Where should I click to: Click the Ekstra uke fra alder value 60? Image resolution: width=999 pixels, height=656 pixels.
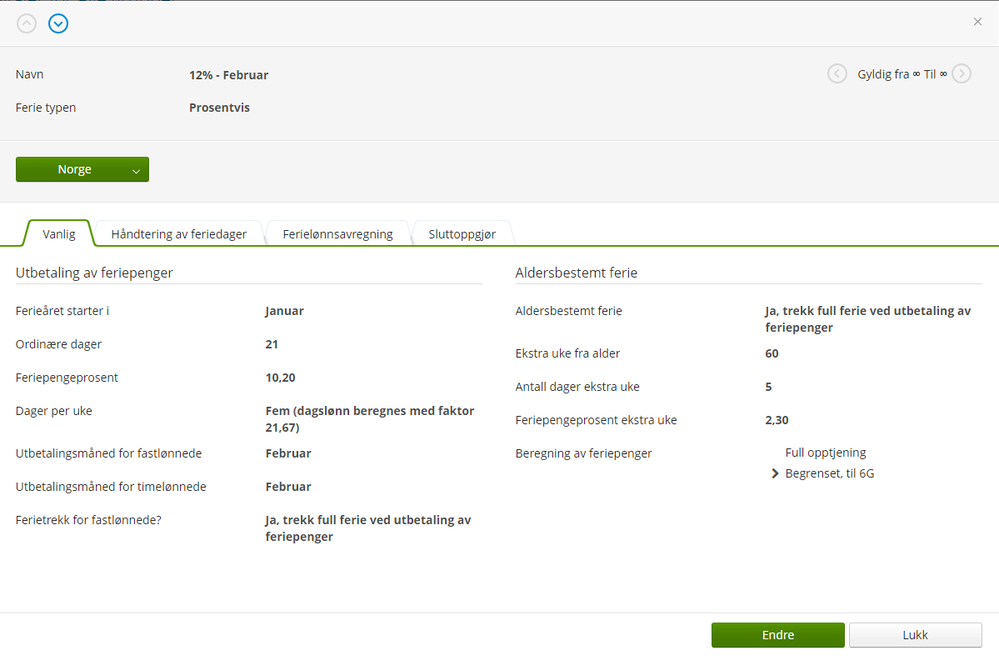click(x=772, y=353)
